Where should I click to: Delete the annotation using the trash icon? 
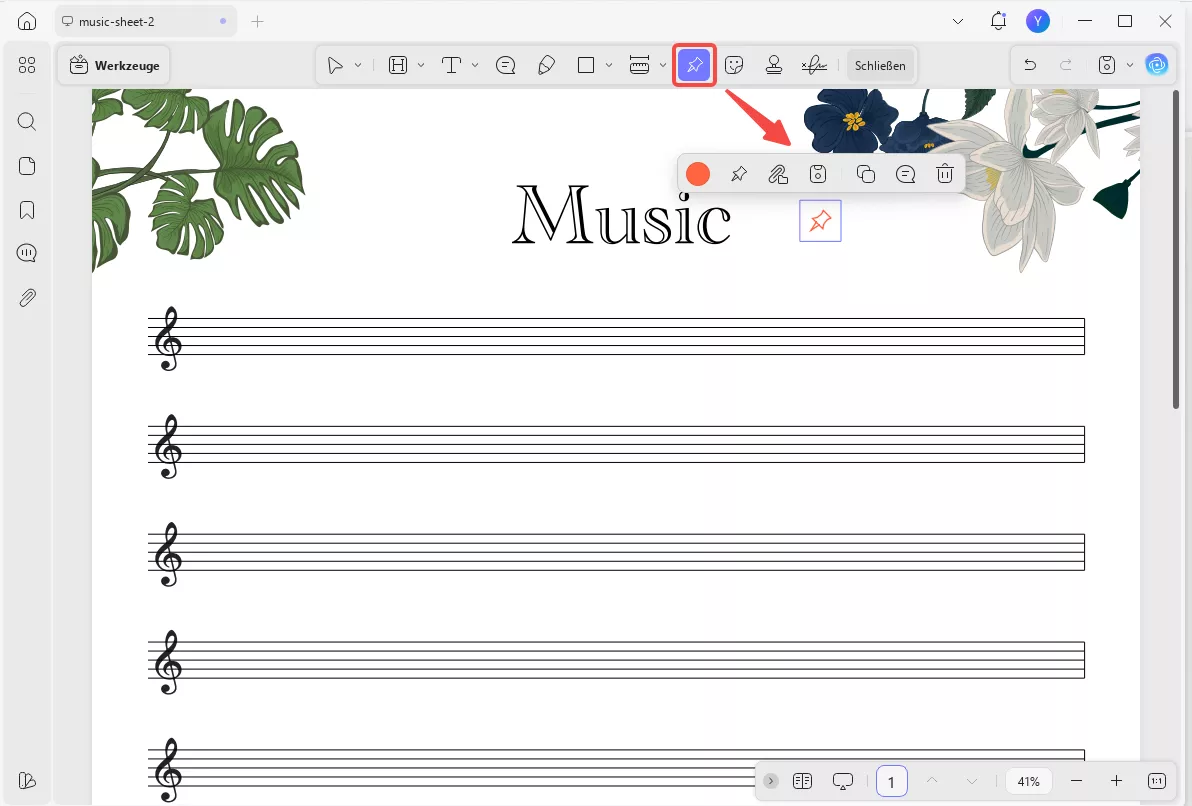point(944,173)
